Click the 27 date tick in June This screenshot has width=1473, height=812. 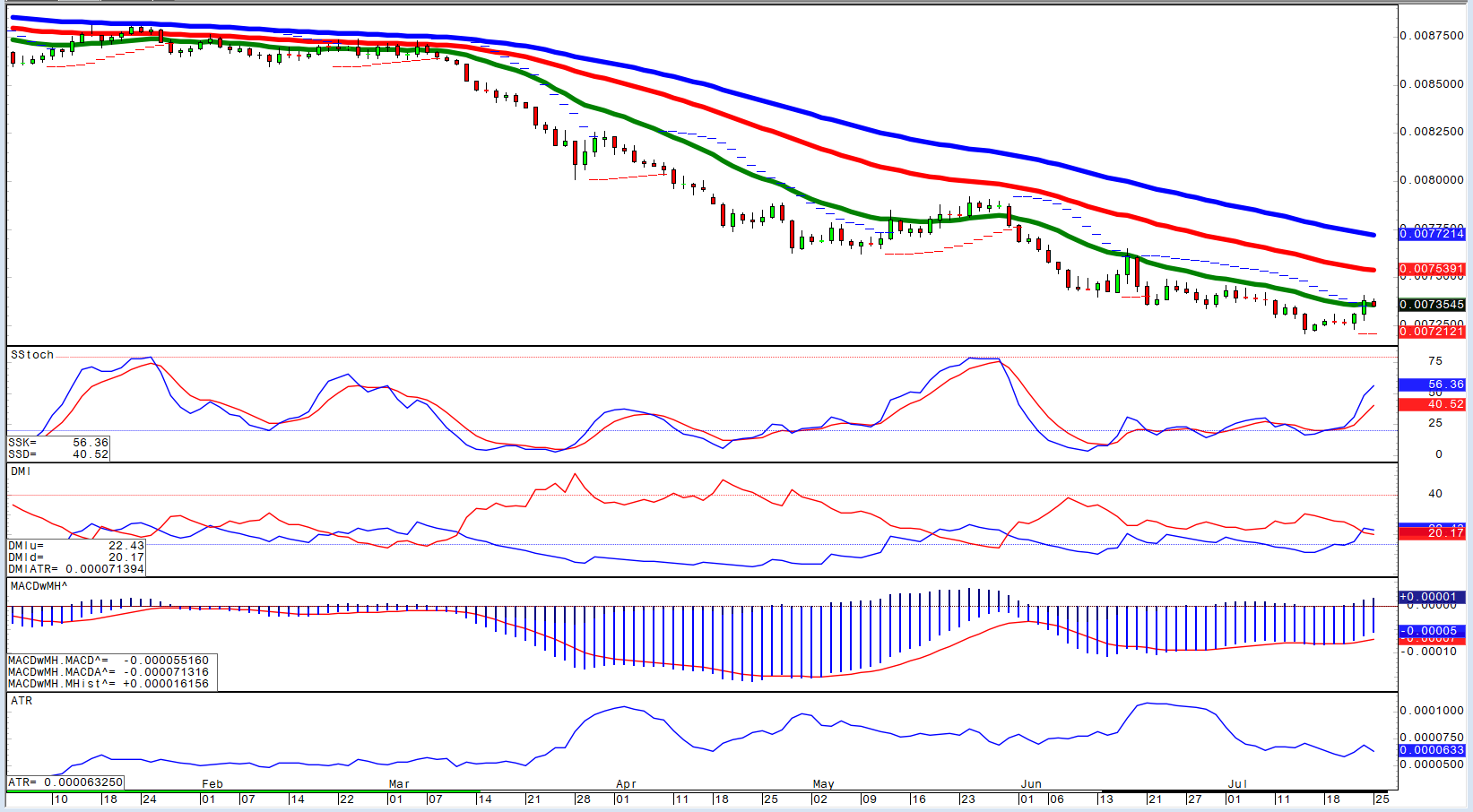tap(1194, 799)
